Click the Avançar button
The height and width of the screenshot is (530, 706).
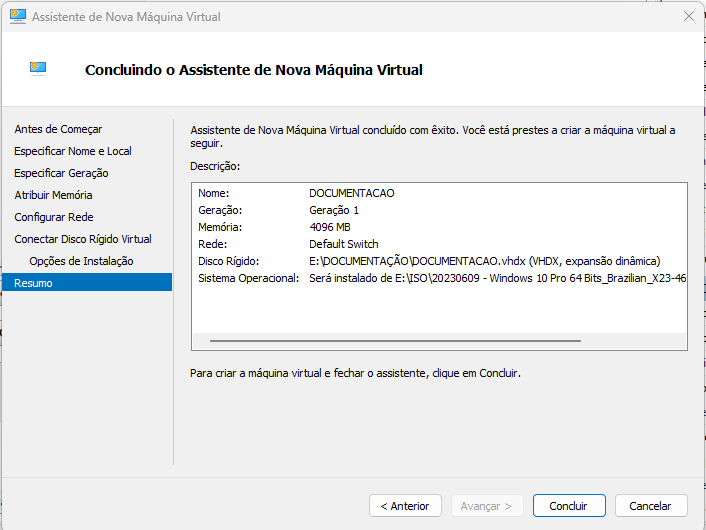coord(487,506)
